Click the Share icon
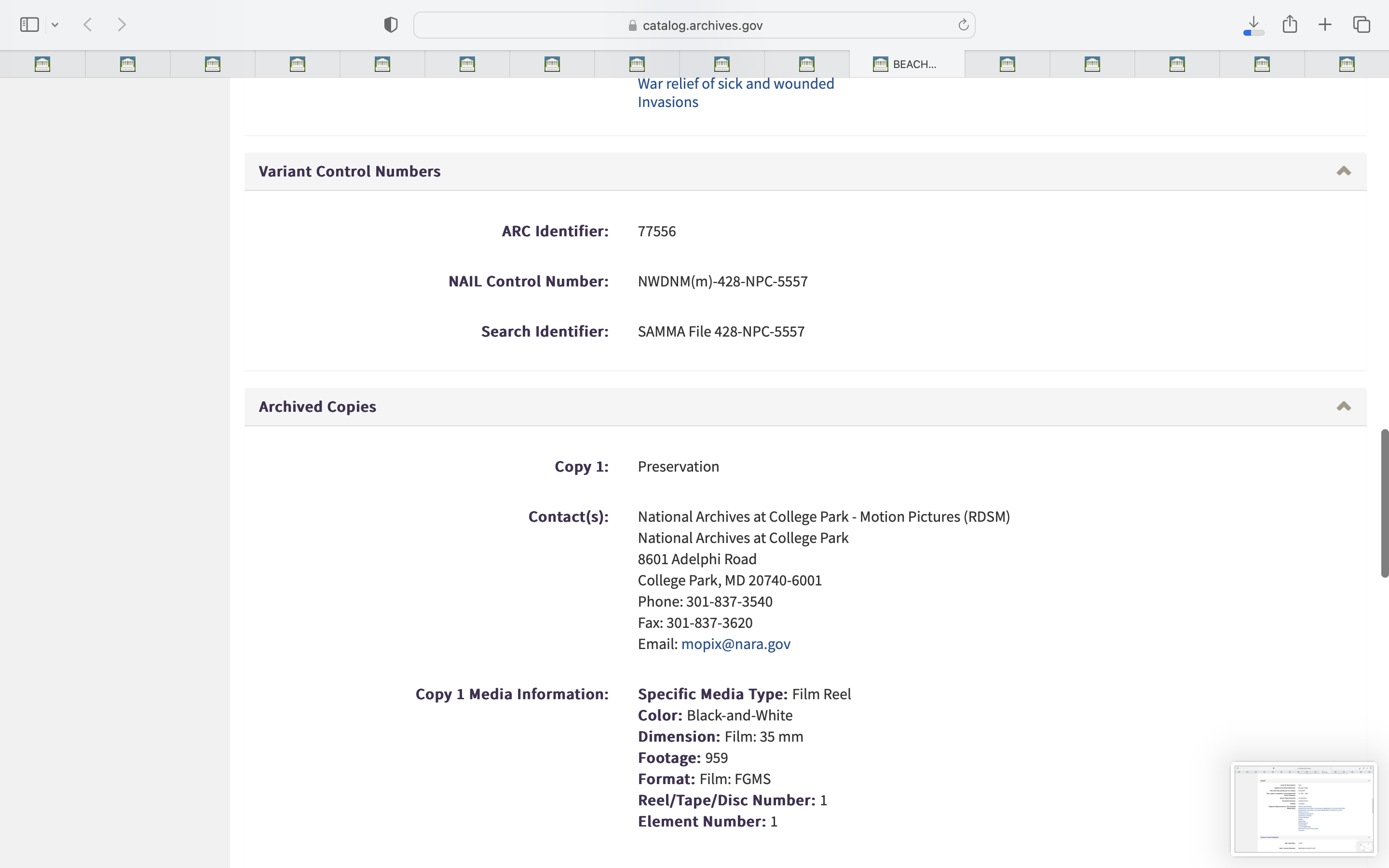This screenshot has height=868, width=1389. pos(1290,25)
